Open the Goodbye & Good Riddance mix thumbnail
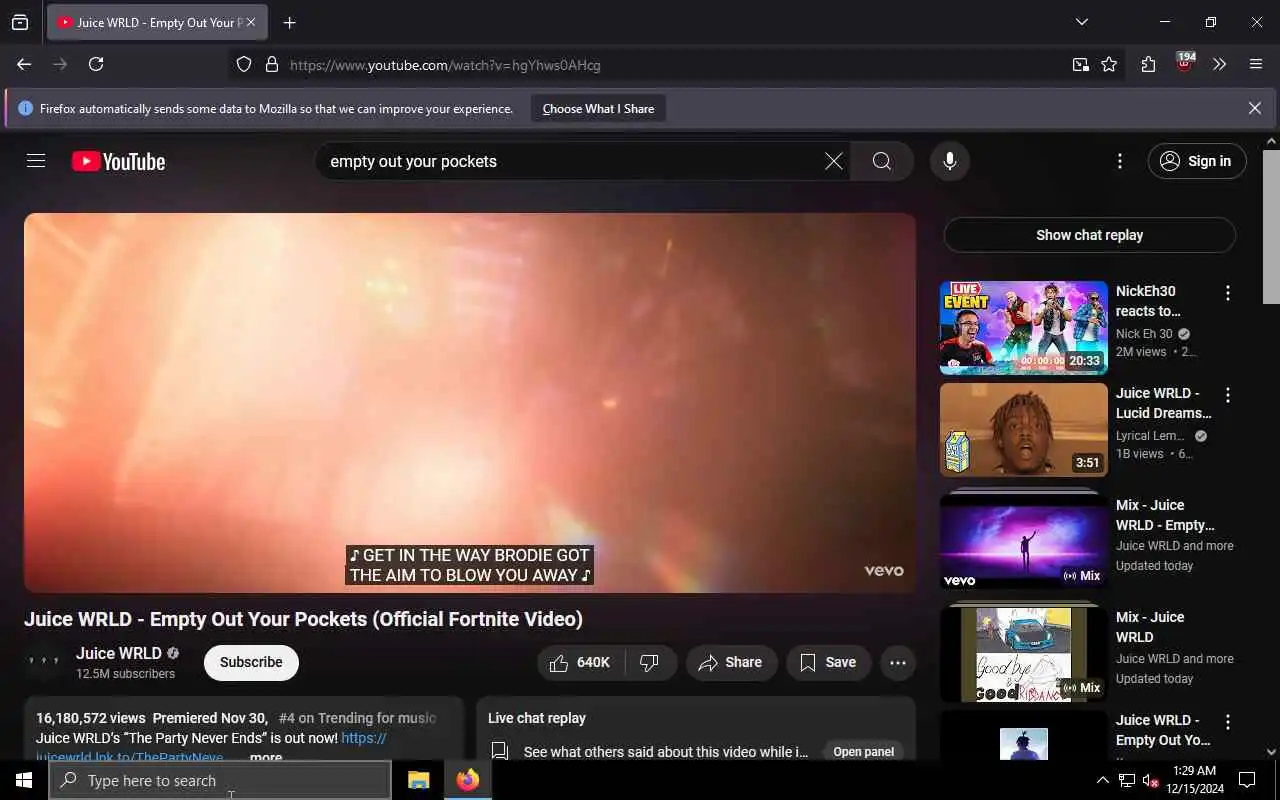The width and height of the screenshot is (1280, 800). click(1023, 654)
